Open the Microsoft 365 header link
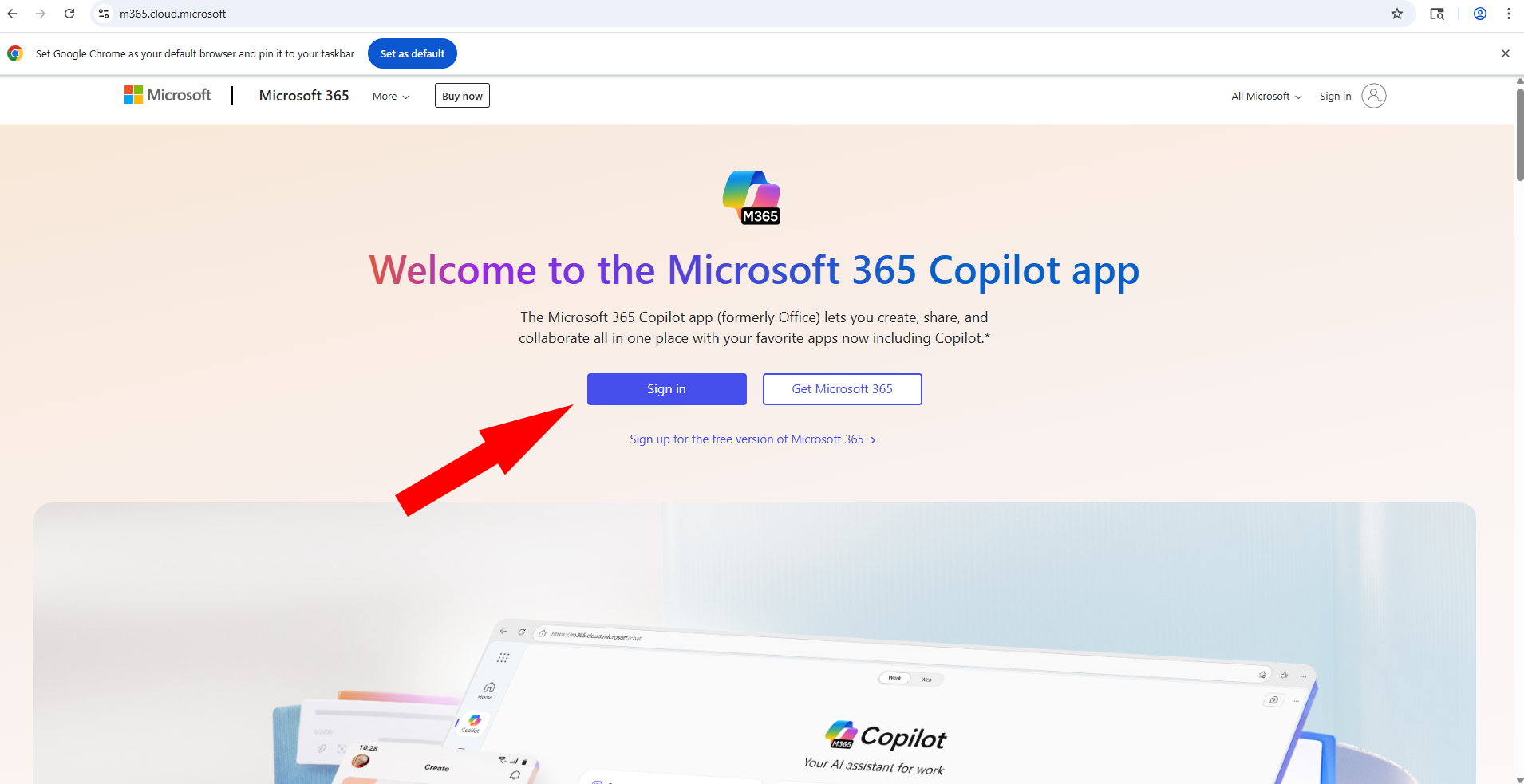 click(x=304, y=96)
